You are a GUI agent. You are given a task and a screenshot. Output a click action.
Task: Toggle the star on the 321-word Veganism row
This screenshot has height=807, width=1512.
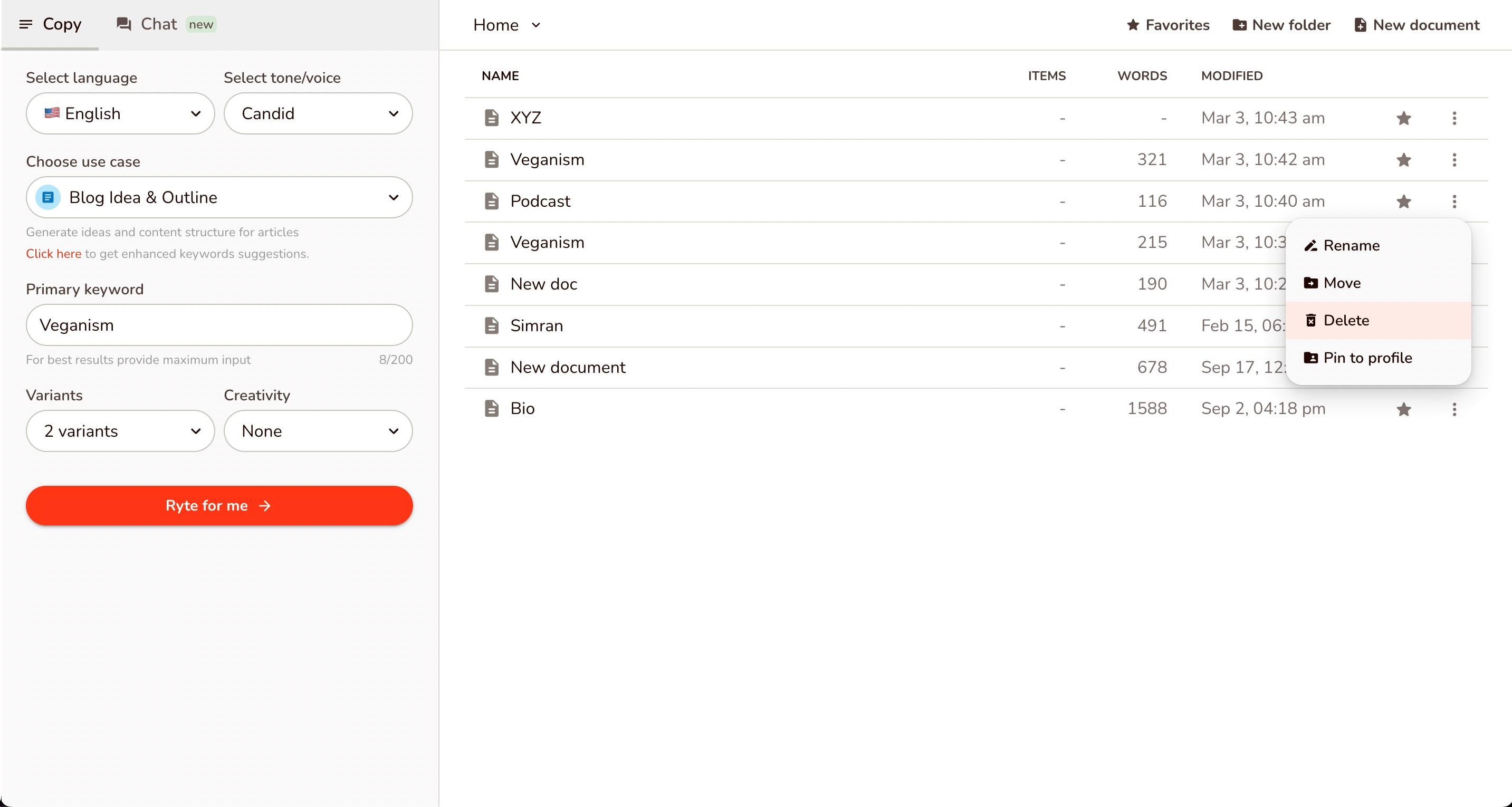coord(1403,160)
